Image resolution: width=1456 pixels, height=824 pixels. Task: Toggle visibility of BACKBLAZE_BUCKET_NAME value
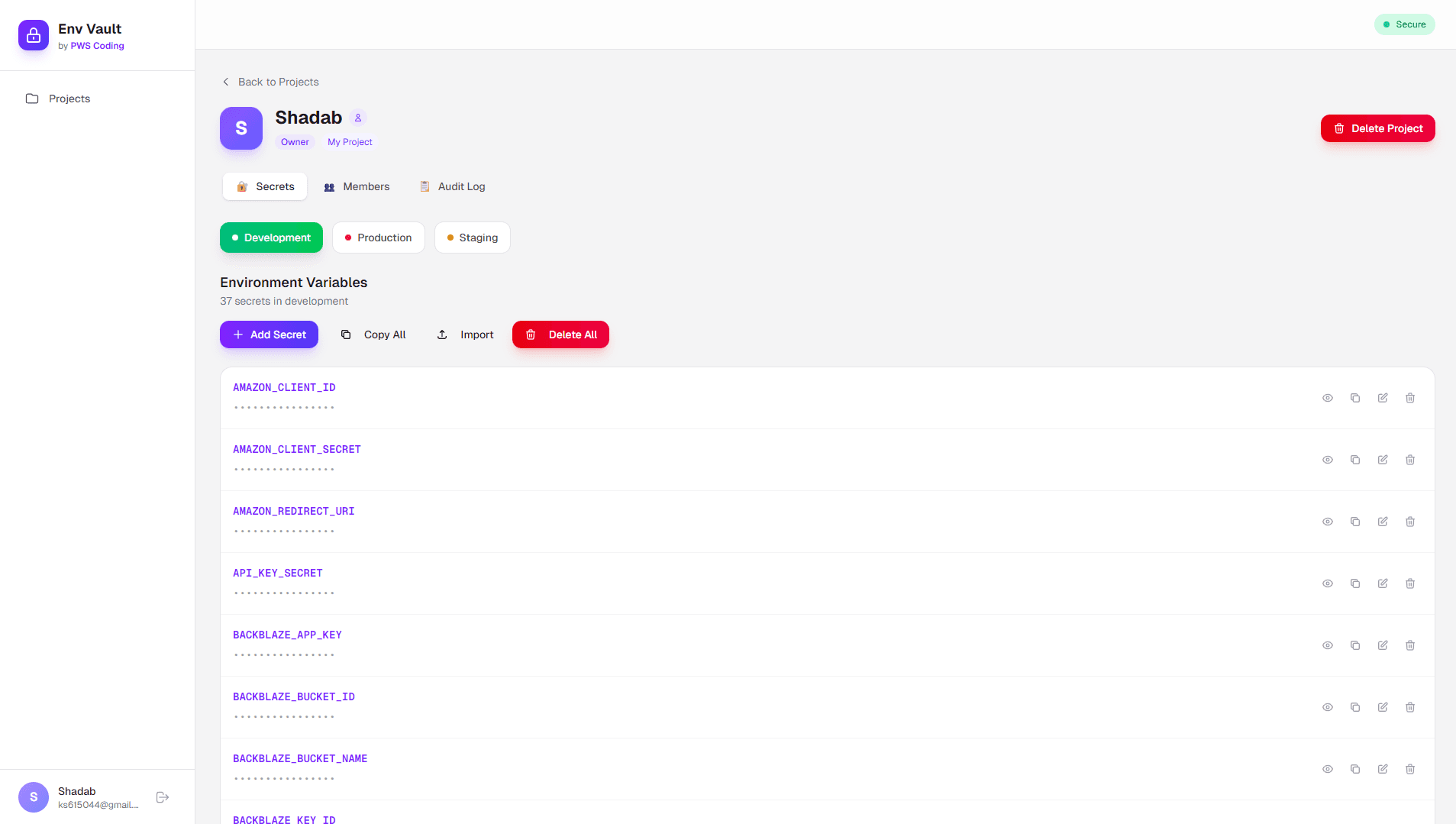(x=1328, y=769)
